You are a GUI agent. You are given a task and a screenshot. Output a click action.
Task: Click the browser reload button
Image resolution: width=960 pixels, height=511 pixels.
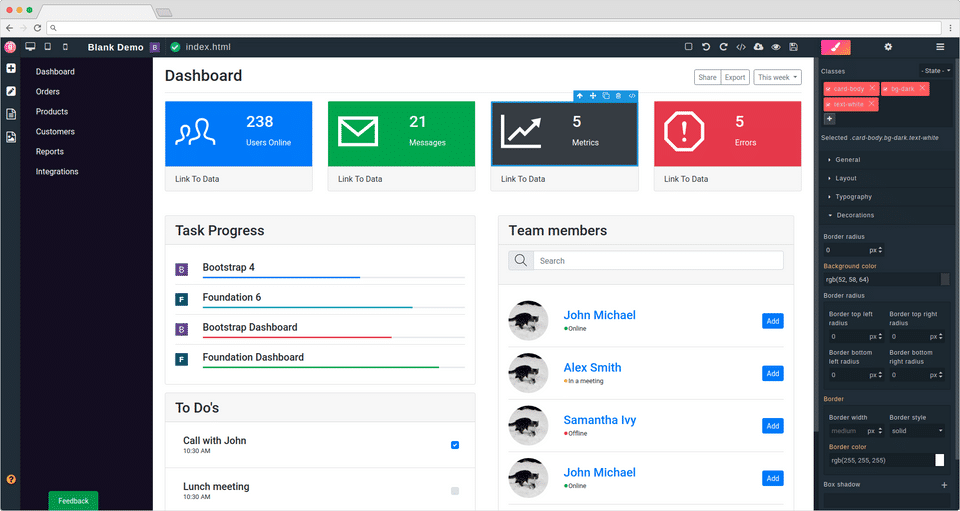pos(37,28)
